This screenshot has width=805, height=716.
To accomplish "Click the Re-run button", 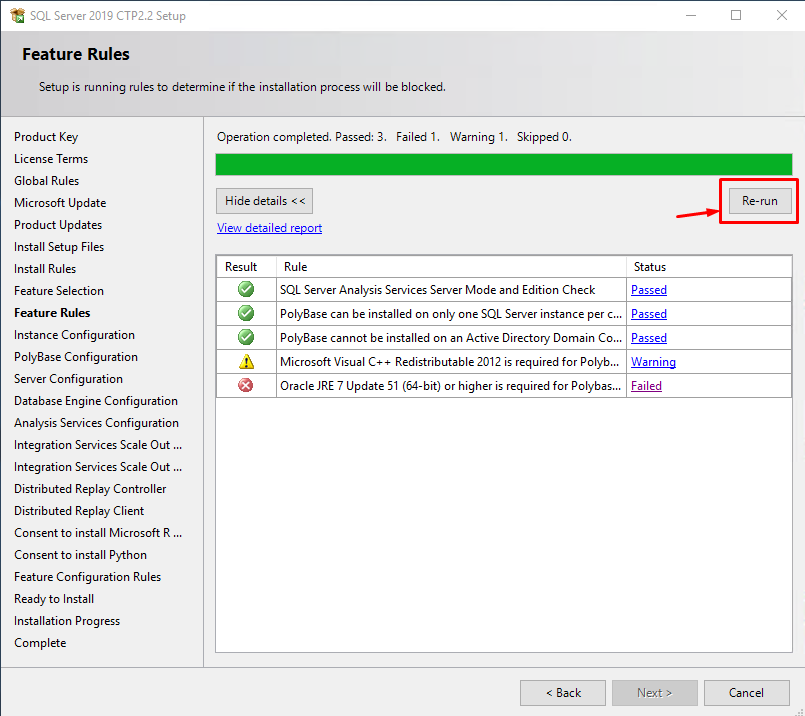I will click(x=760, y=201).
